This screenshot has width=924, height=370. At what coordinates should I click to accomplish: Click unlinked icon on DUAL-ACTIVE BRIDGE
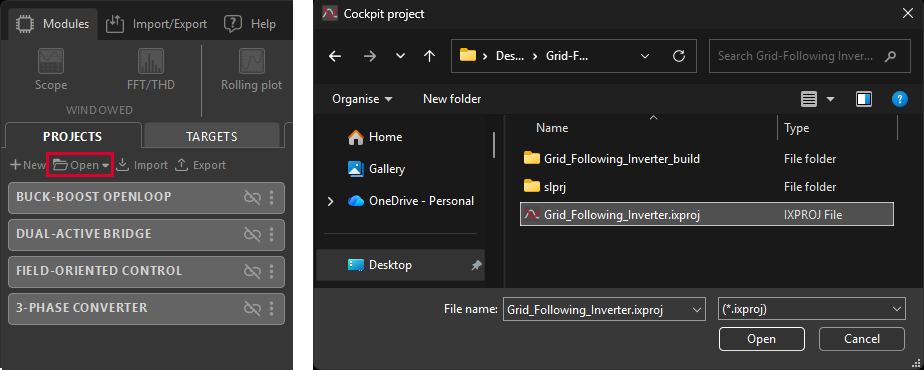coord(252,234)
